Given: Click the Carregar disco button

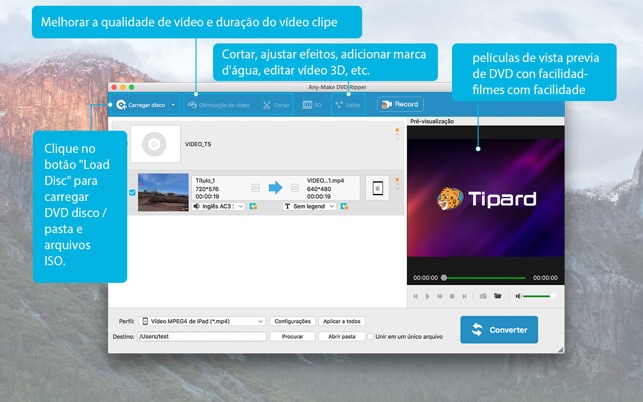Looking at the screenshot, I should point(140,105).
